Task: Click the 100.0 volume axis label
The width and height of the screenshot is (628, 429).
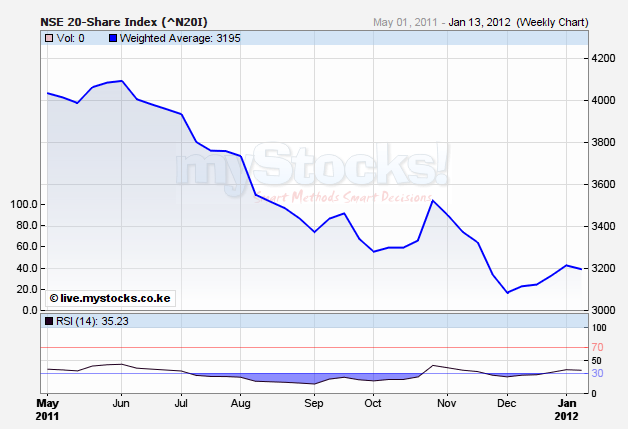Action: (x=23, y=204)
